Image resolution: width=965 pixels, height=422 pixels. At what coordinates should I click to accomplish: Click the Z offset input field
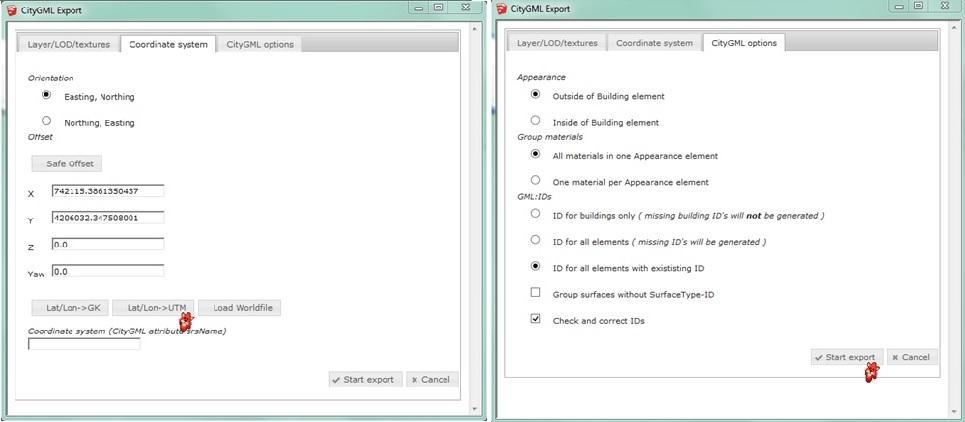tap(108, 244)
